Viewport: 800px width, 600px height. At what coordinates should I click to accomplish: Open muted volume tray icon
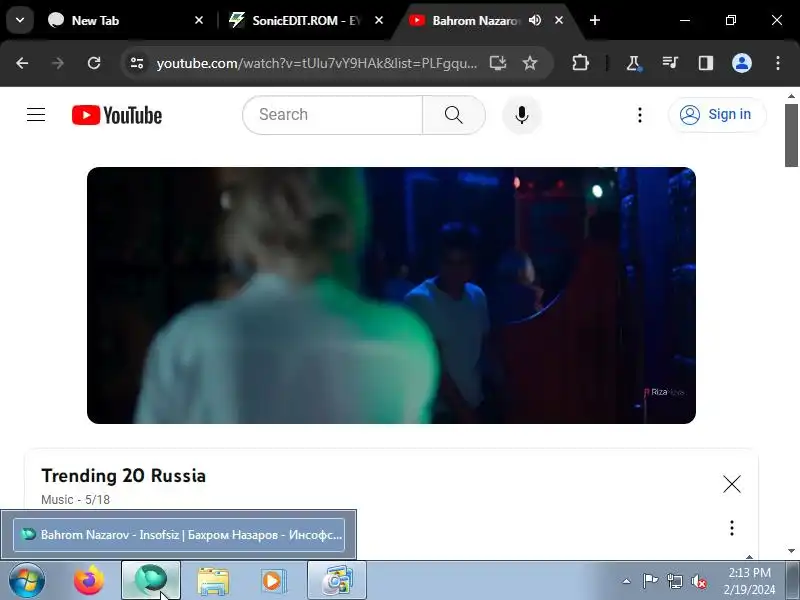698,581
